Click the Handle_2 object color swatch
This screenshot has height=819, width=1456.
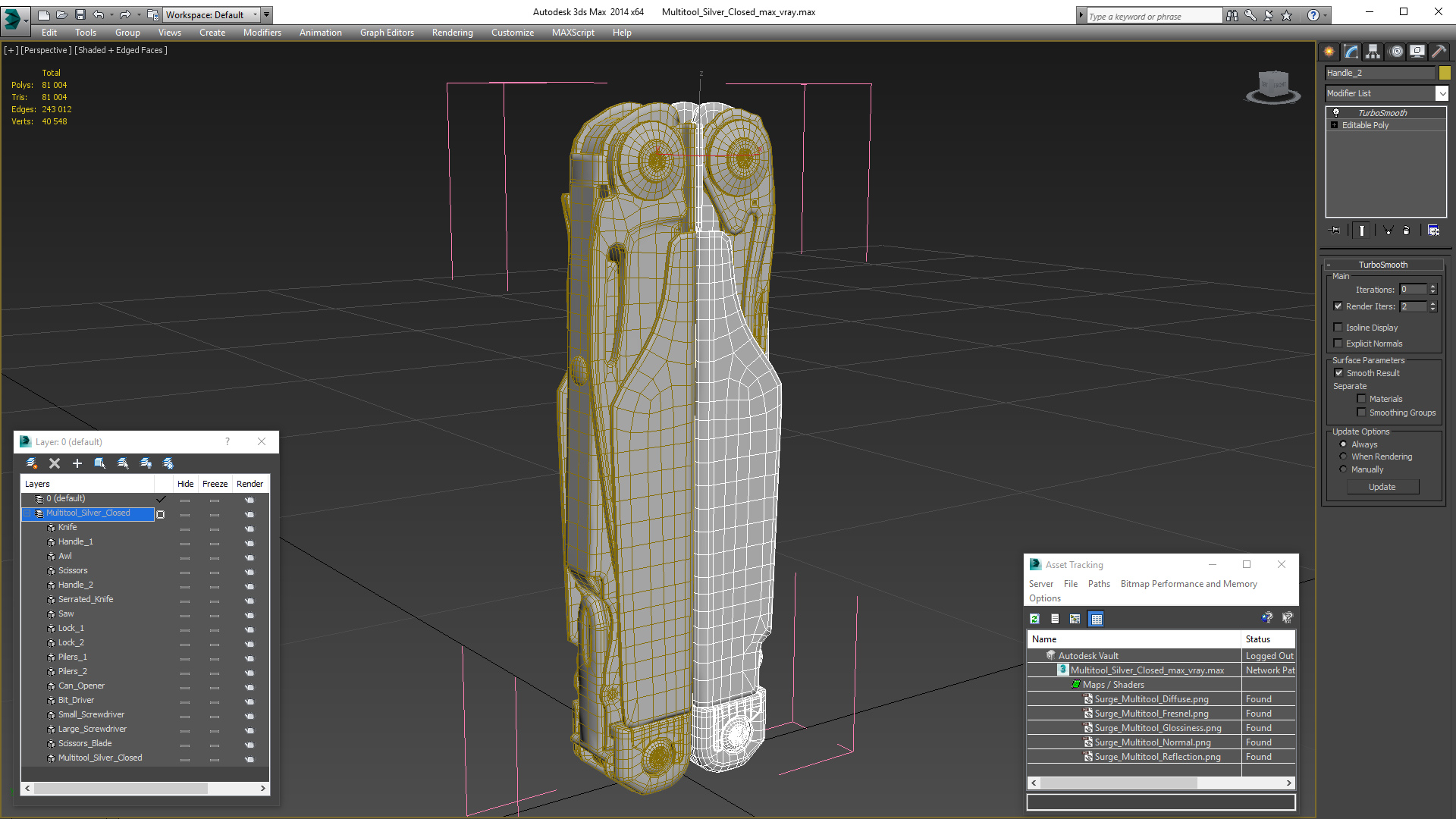pos(1445,73)
